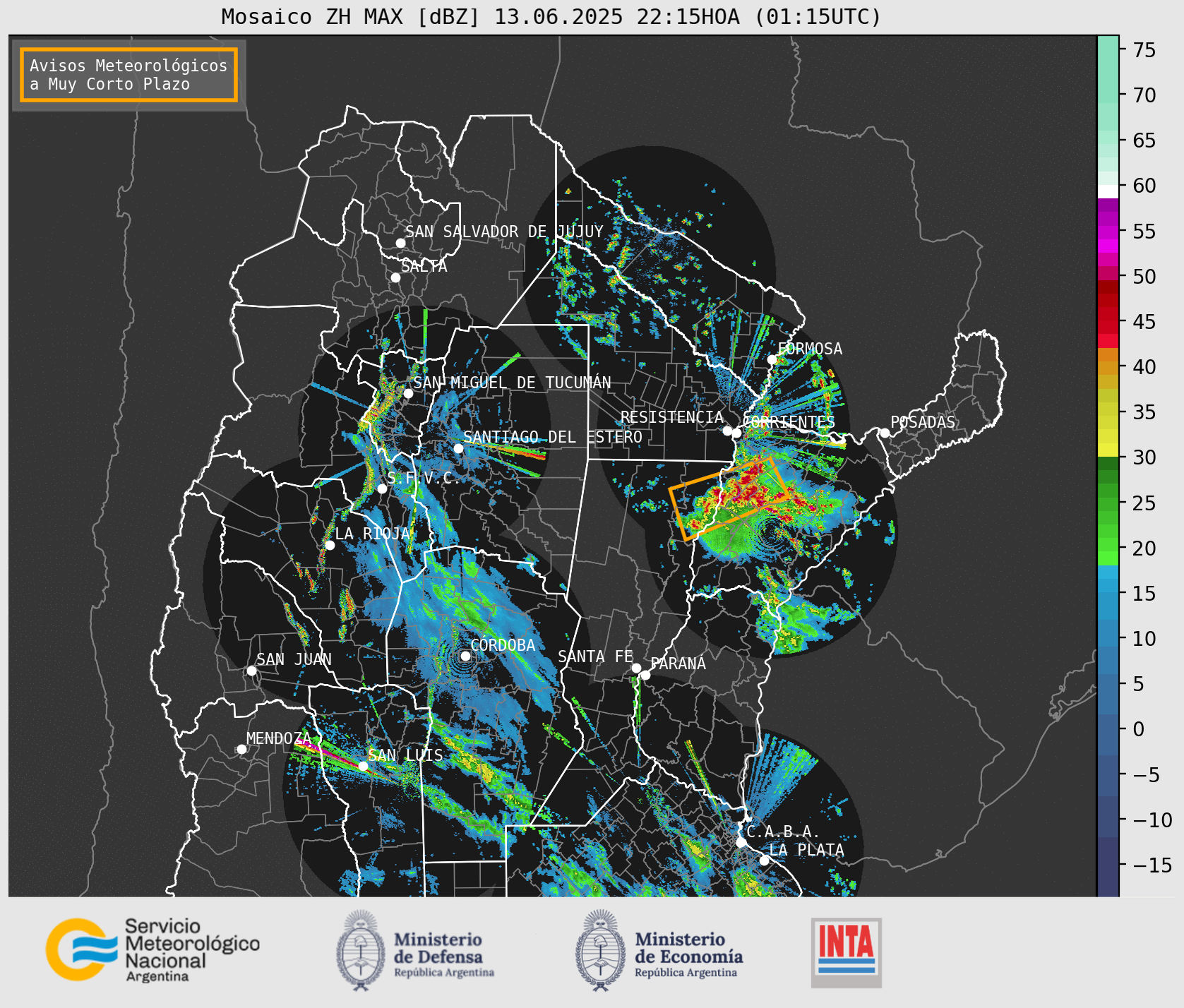Click the S.F.V.C. label
Image resolution: width=1184 pixels, height=1008 pixels.
(x=424, y=478)
